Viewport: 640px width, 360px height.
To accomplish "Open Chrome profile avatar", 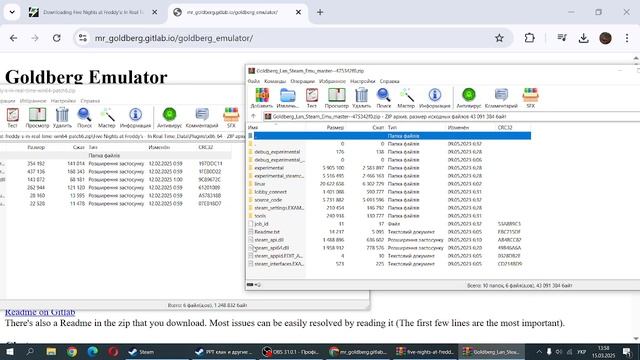I will coord(605,38).
